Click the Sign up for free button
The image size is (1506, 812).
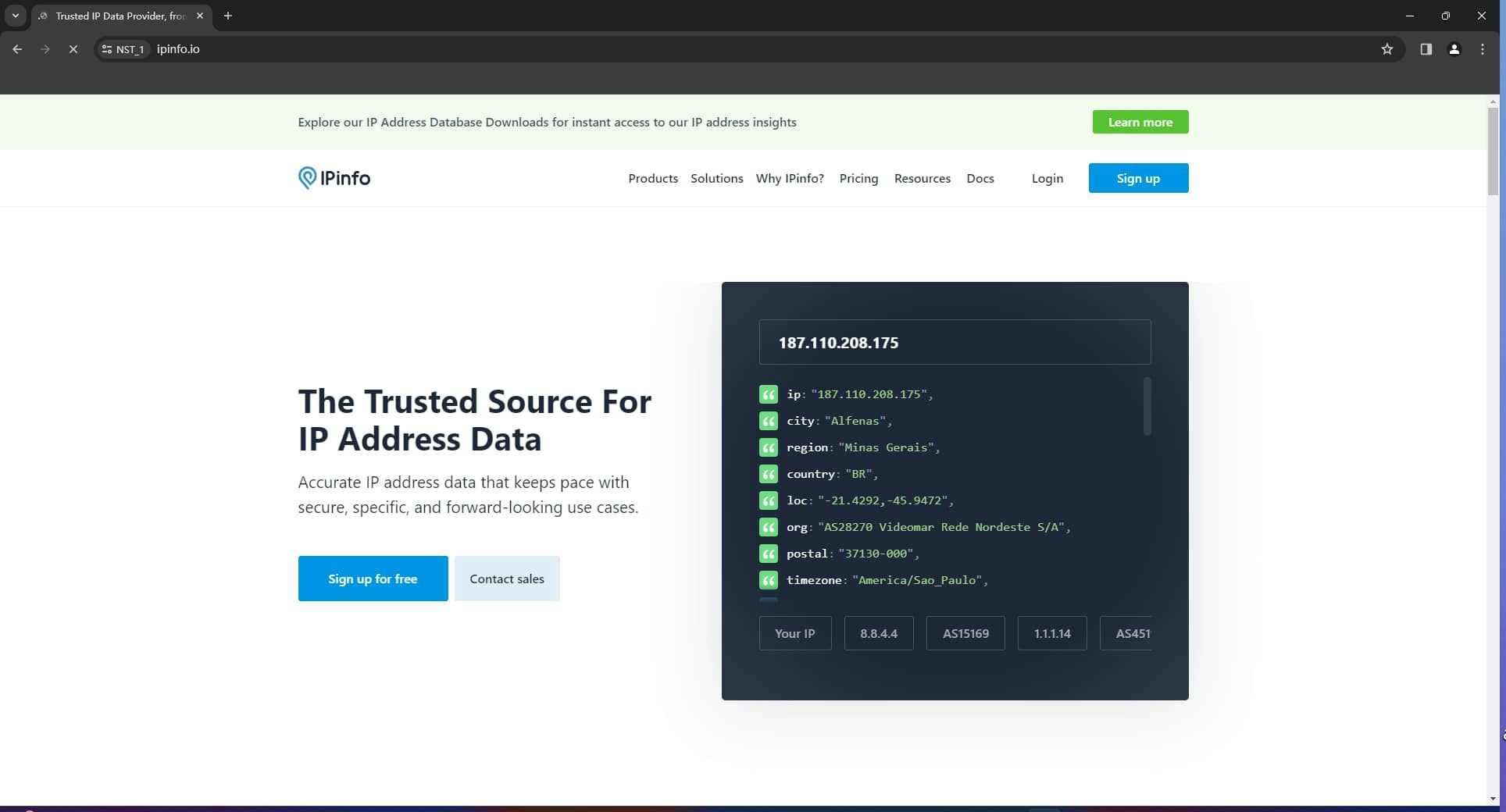(x=373, y=579)
